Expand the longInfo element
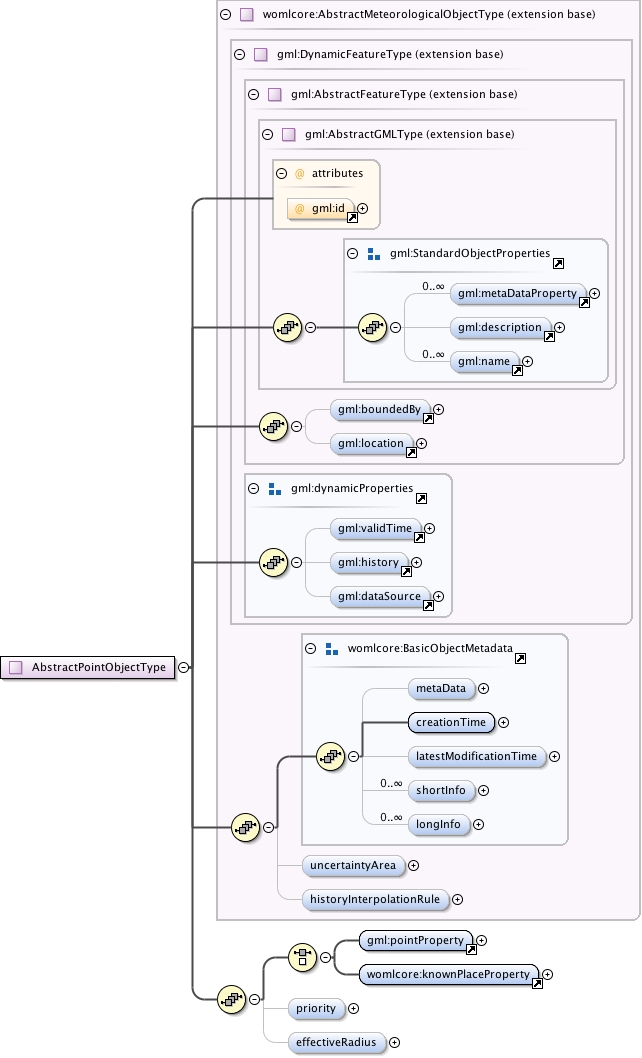 pyautogui.click(x=478, y=825)
